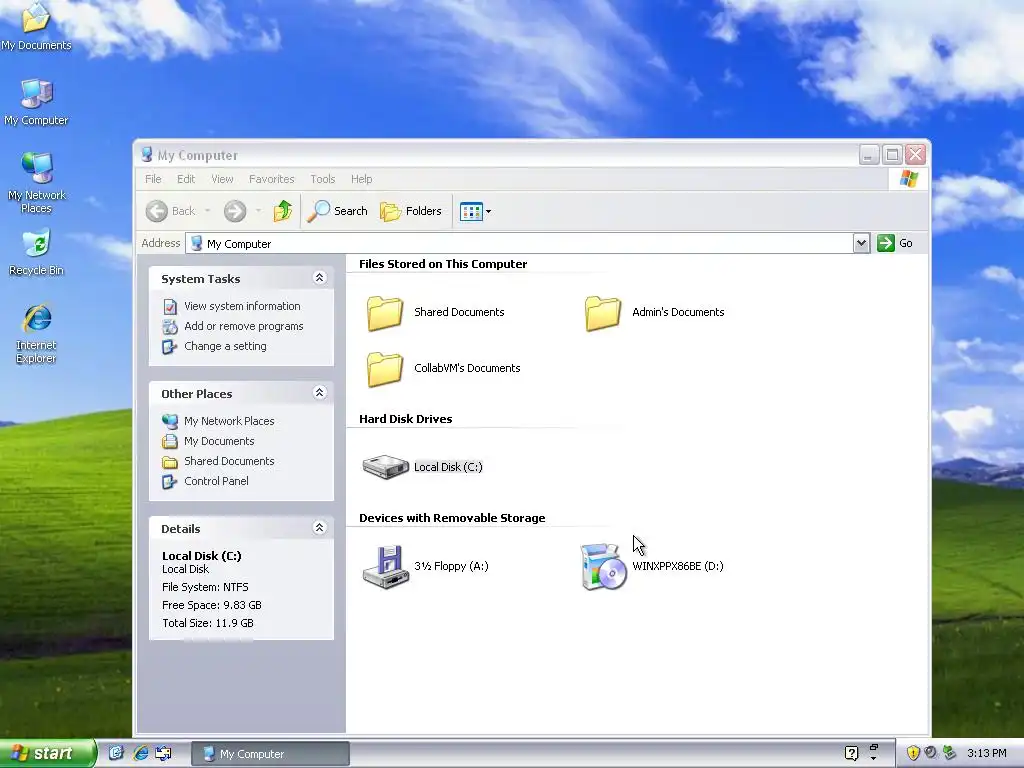Select the CollabVM's Documents folder icon
The width and height of the screenshot is (1024, 768).
point(385,369)
